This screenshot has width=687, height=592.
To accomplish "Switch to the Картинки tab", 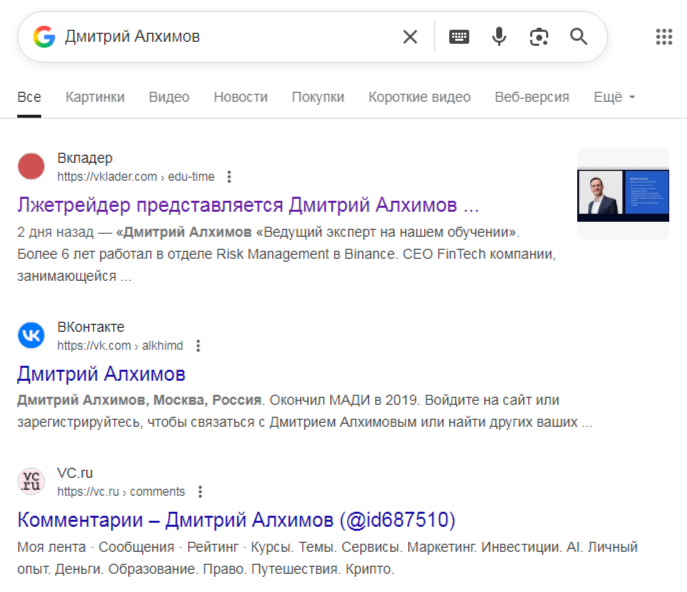I will [x=95, y=97].
